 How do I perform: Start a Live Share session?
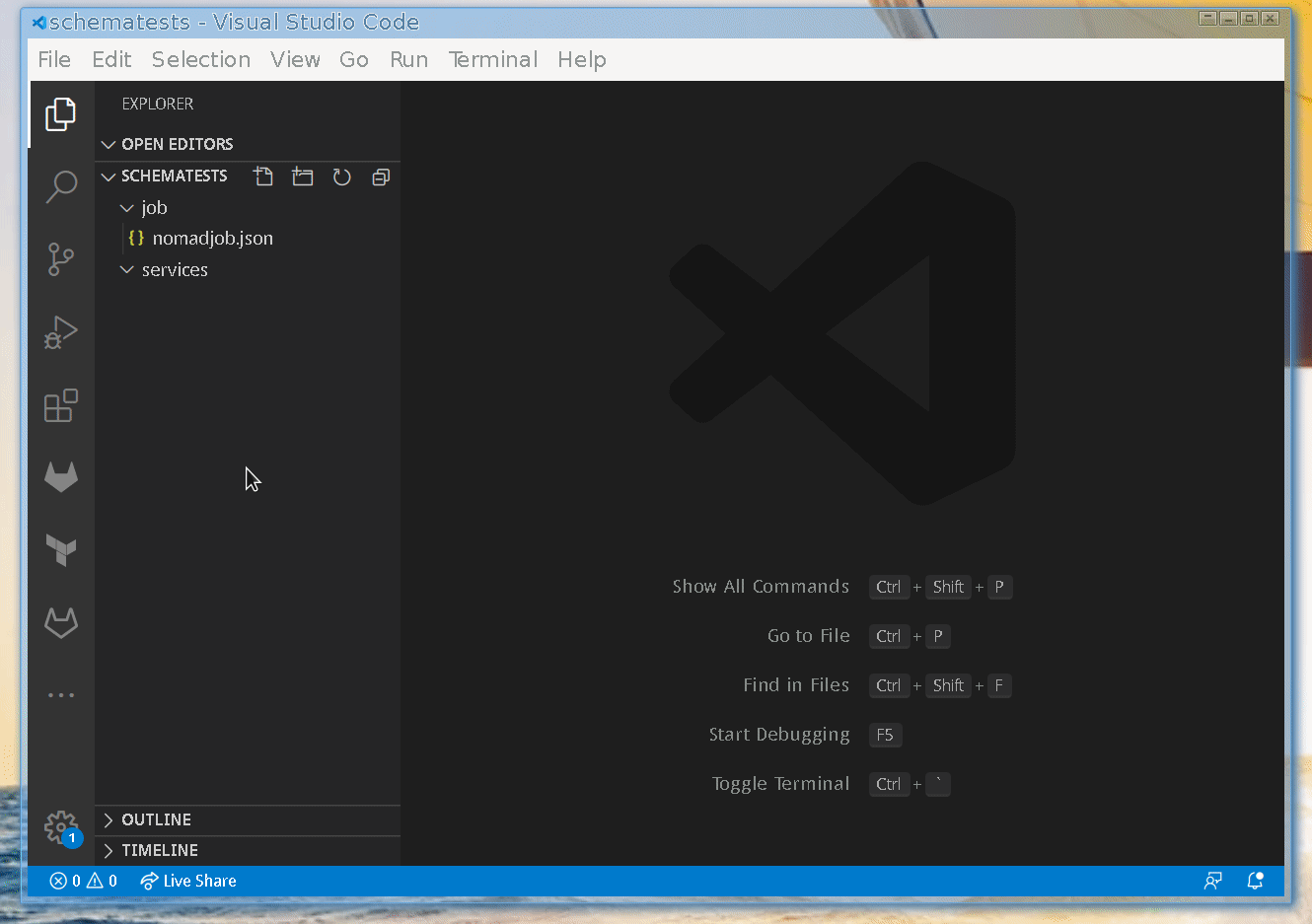click(x=188, y=881)
